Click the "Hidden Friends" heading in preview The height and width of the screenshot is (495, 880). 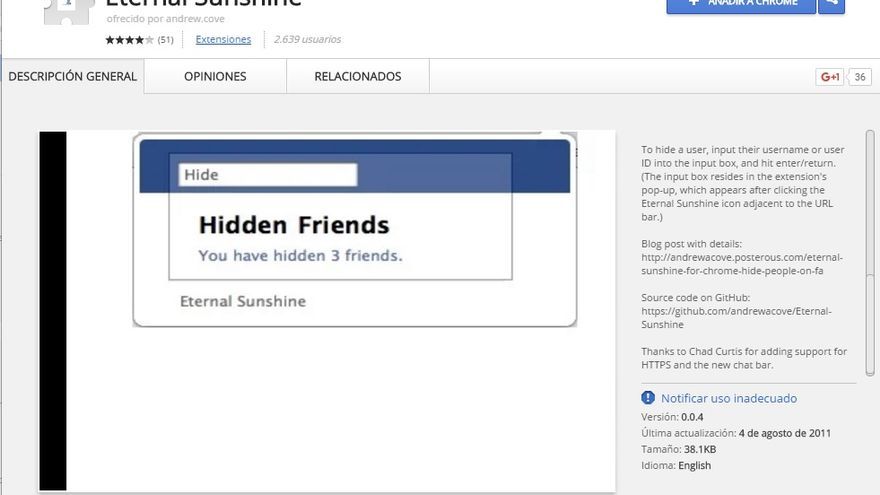point(294,225)
